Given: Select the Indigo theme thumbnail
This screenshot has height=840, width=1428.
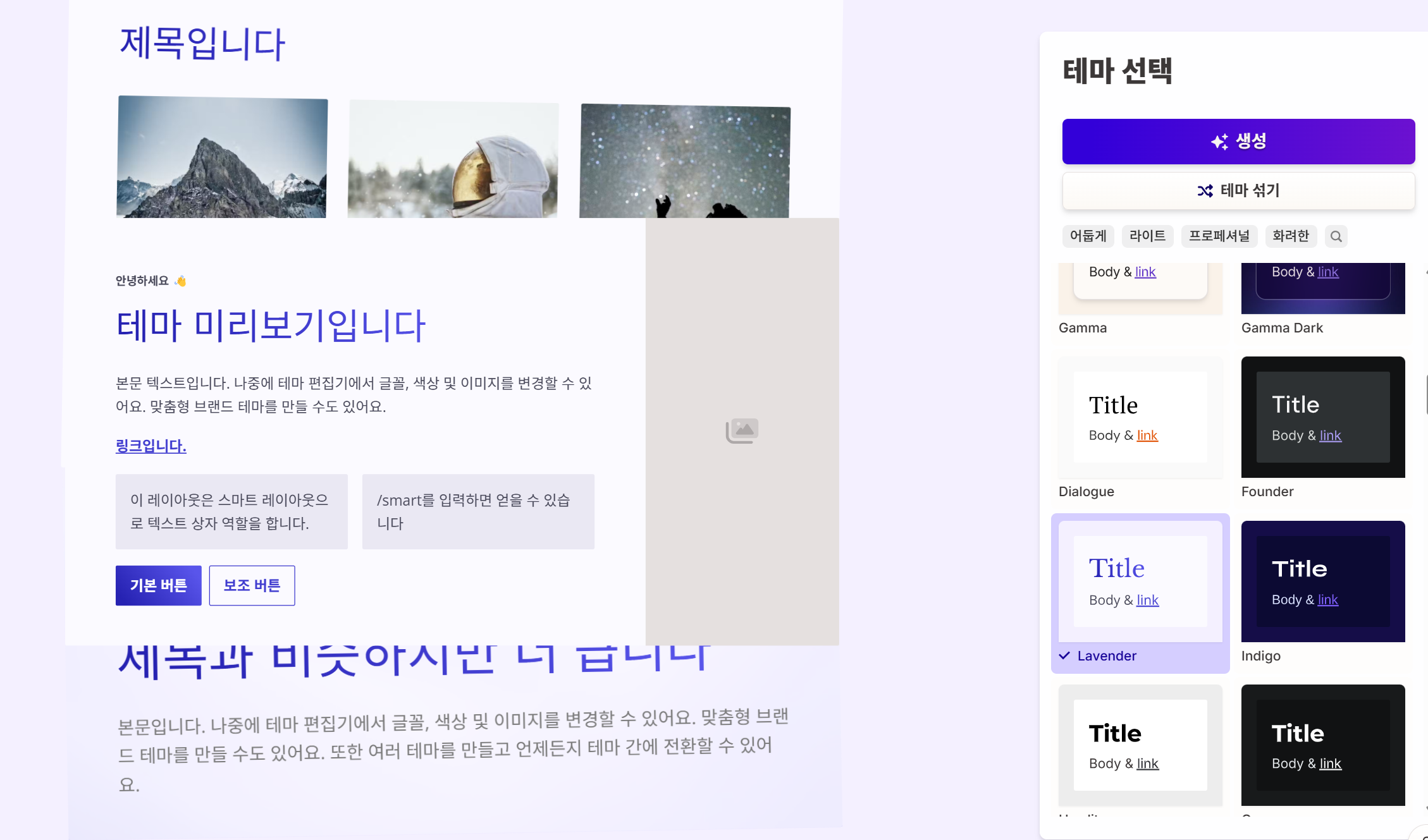Looking at the screenshot, I should point(1322,581).
